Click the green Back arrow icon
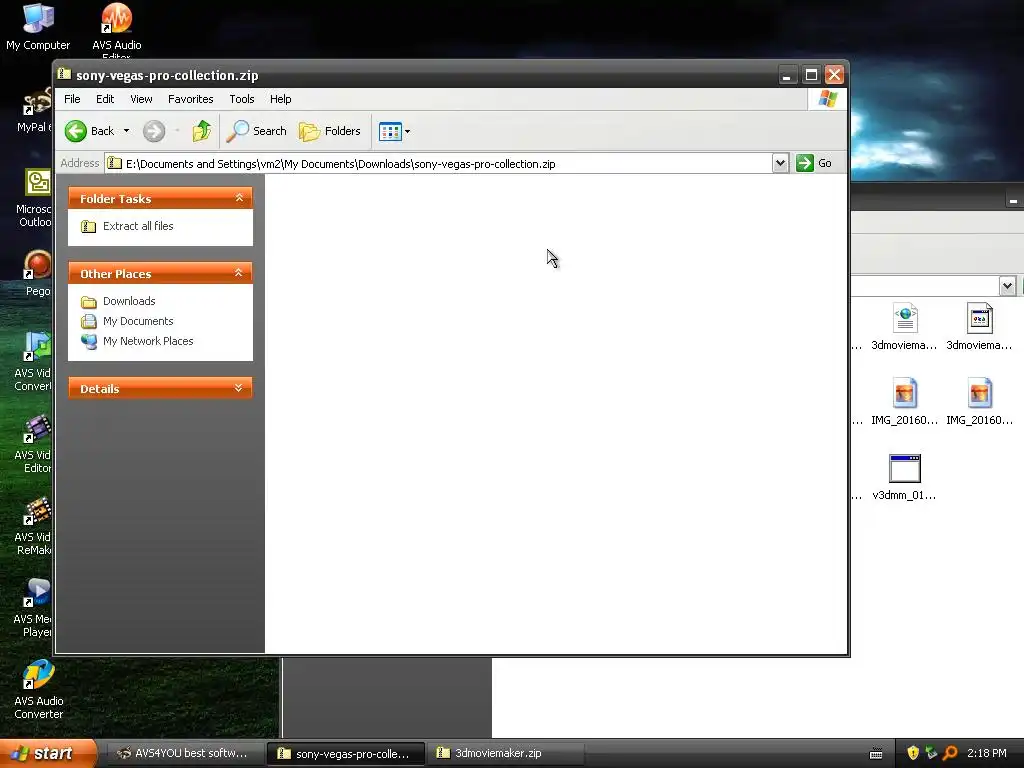Screen dimensions: 1024x768 pos(76,131)
